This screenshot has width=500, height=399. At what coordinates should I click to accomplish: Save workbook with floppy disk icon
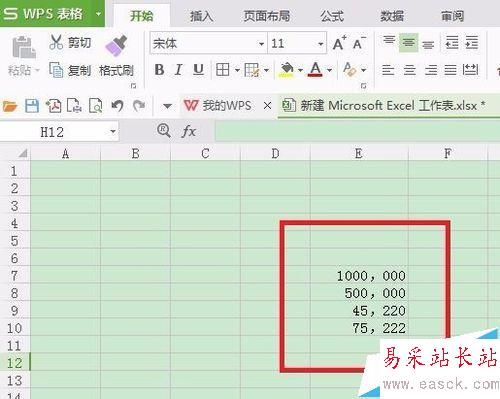pos(32,106)
